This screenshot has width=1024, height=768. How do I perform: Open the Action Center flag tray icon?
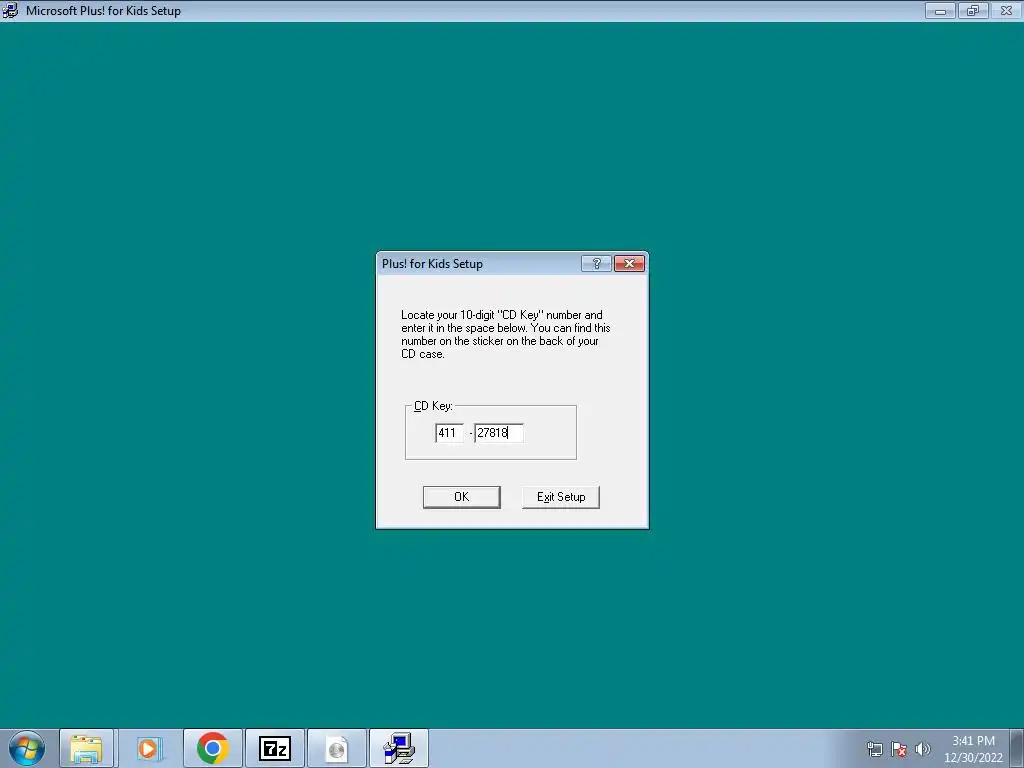point(899,749)
